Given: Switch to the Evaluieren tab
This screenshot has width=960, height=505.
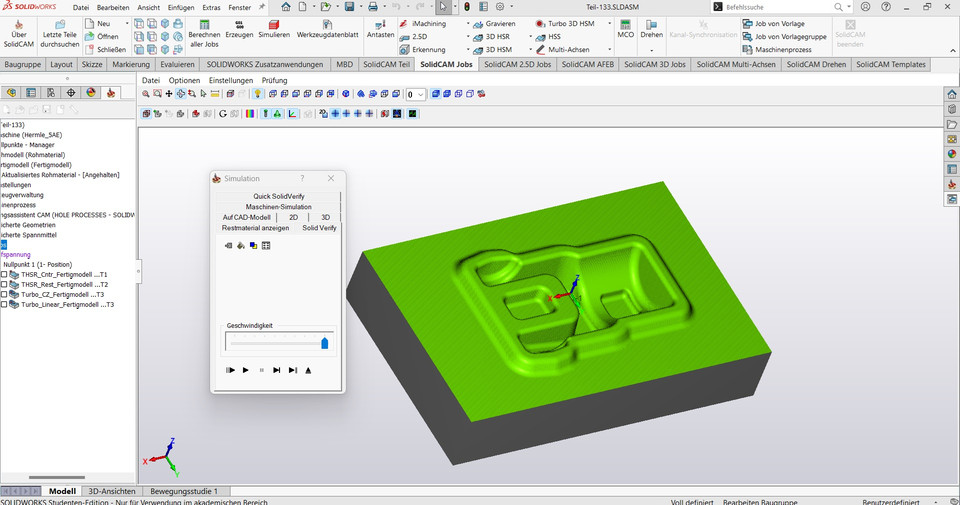Looking at the screenshot, I should (178, 64).
